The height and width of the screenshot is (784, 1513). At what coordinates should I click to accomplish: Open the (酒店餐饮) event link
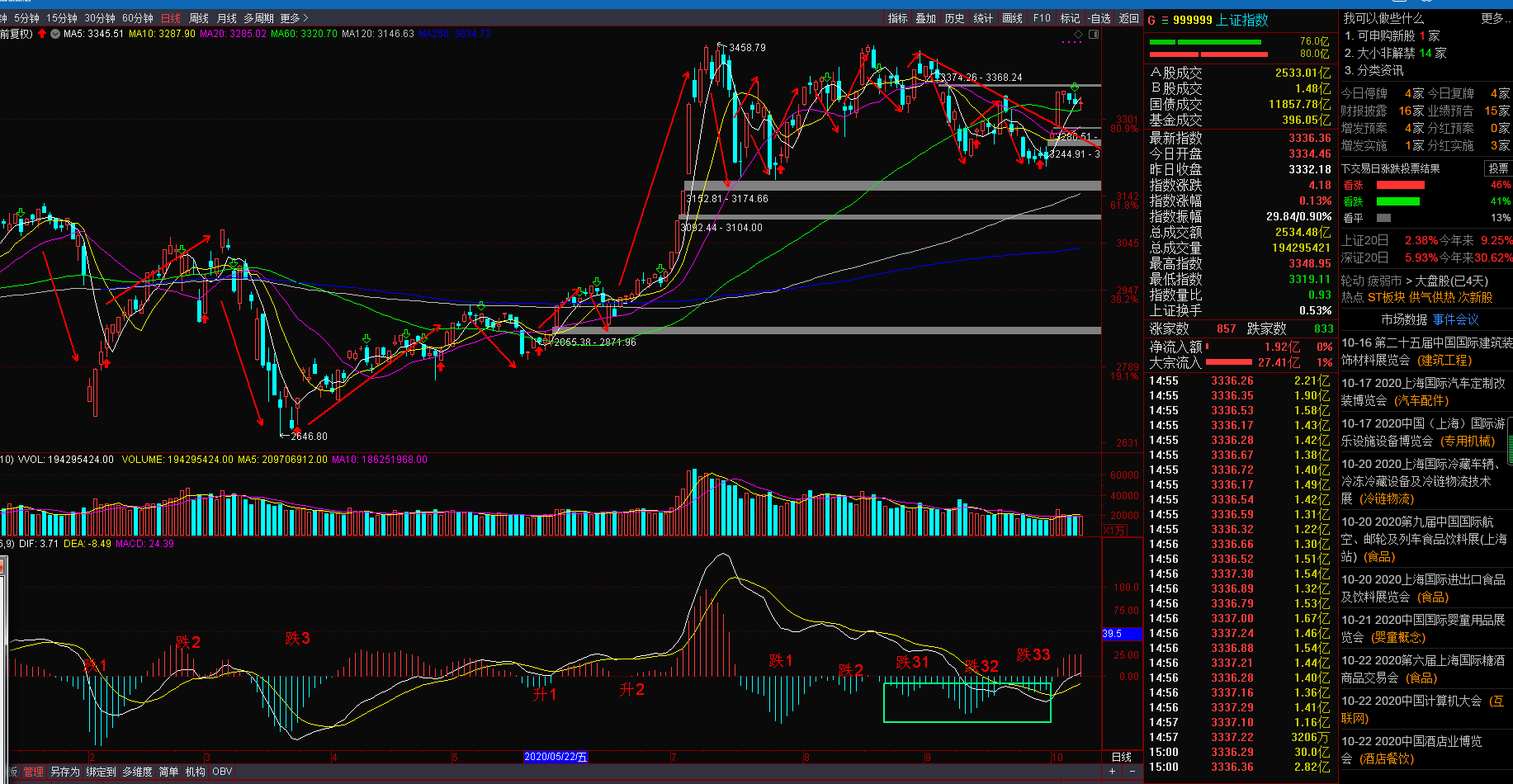tap(1386, 758)
